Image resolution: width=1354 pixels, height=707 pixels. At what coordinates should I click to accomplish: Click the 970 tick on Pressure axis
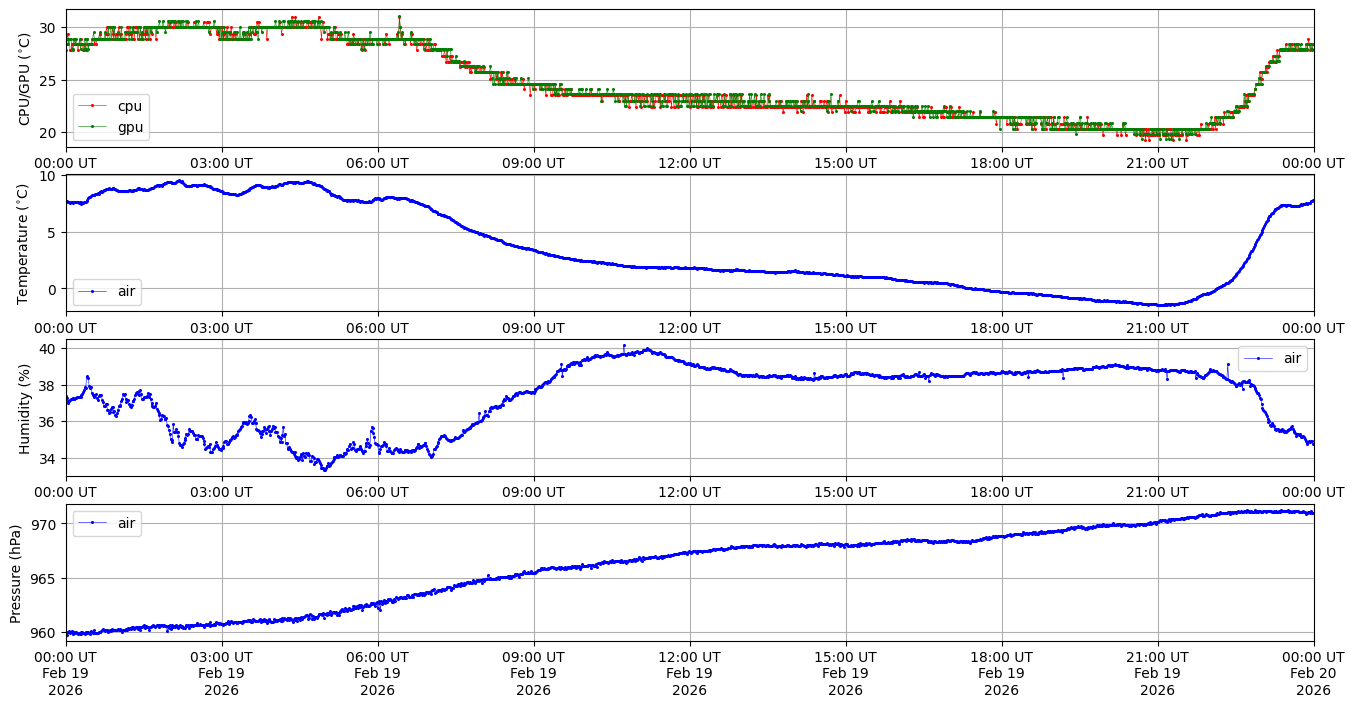(x=46, y=524)
